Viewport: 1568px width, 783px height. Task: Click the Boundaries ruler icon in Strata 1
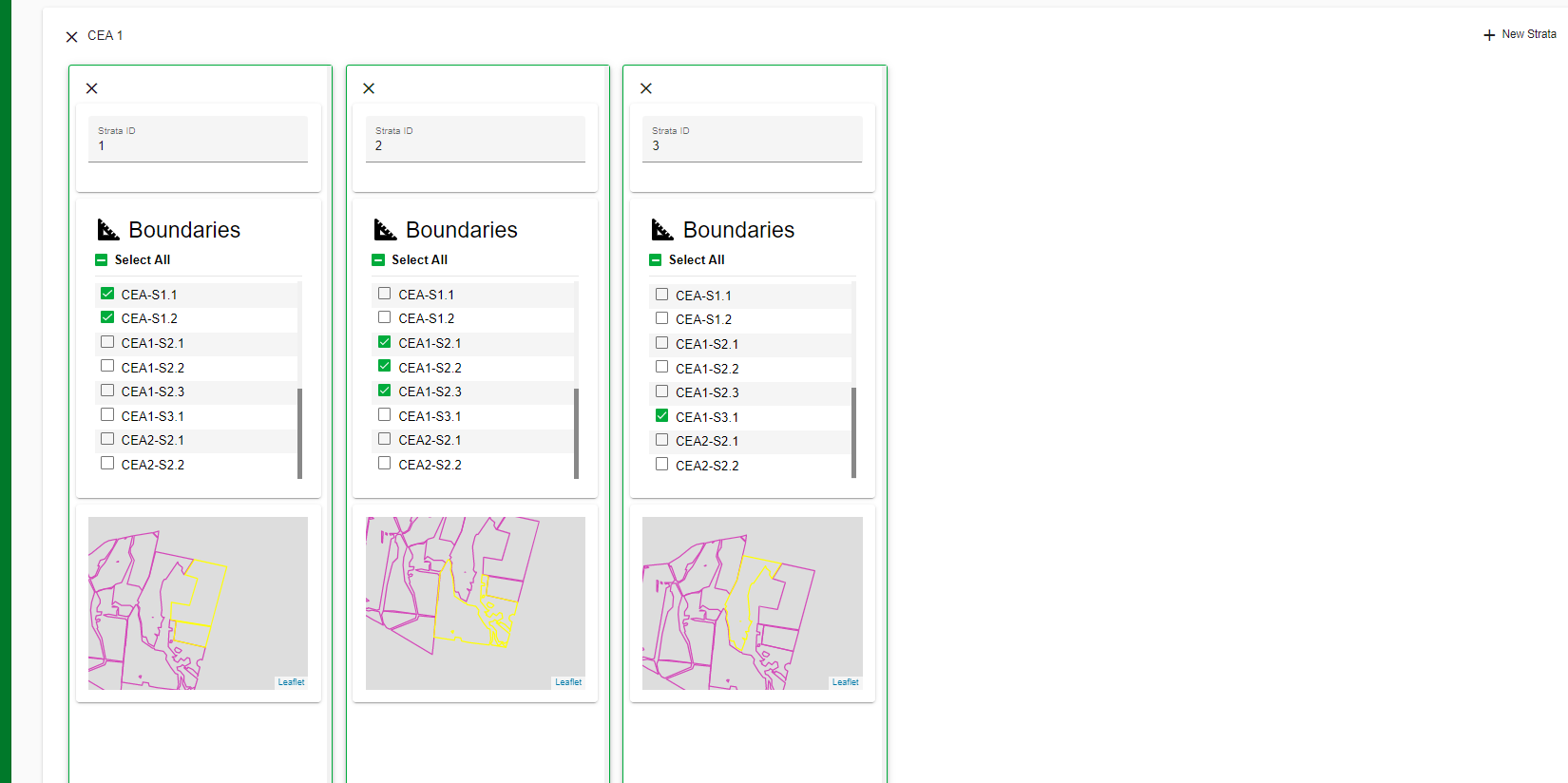108,230
